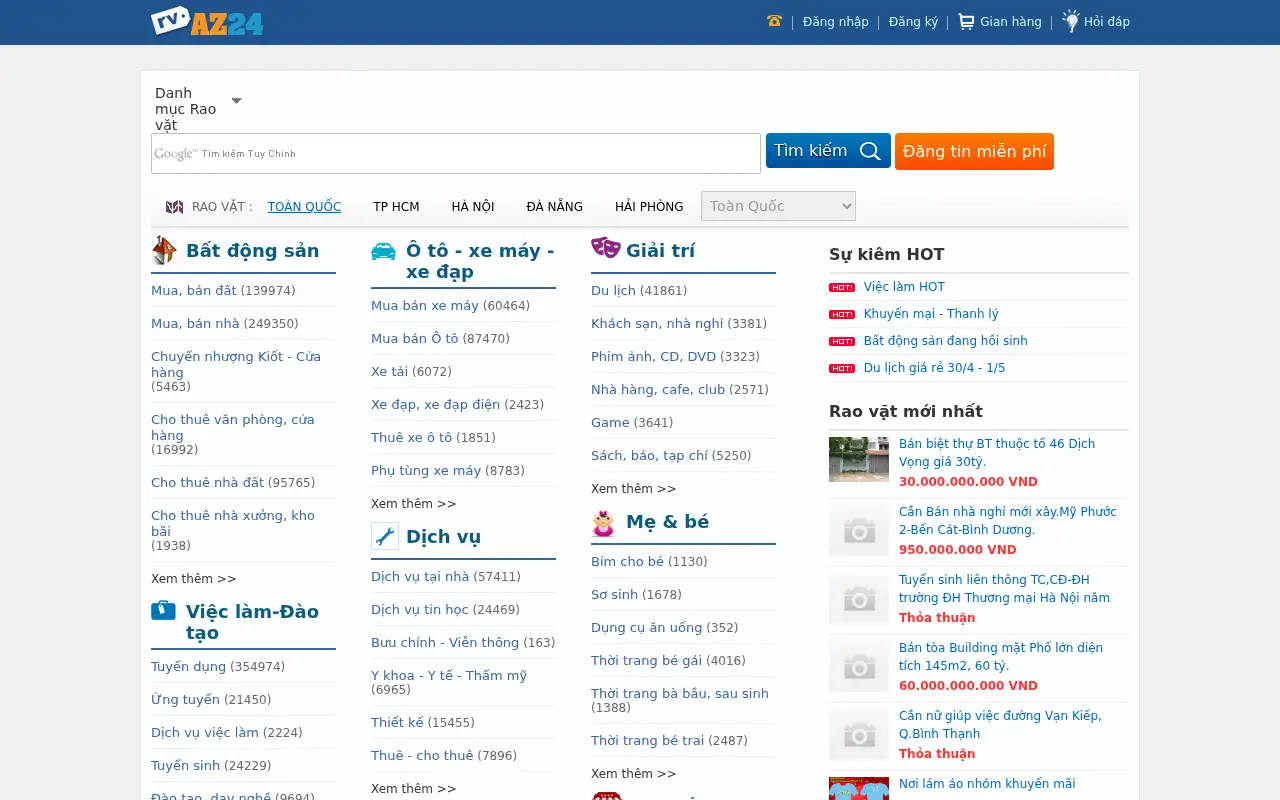Open the Tuyển dụng job category

[x=188, y=667]
